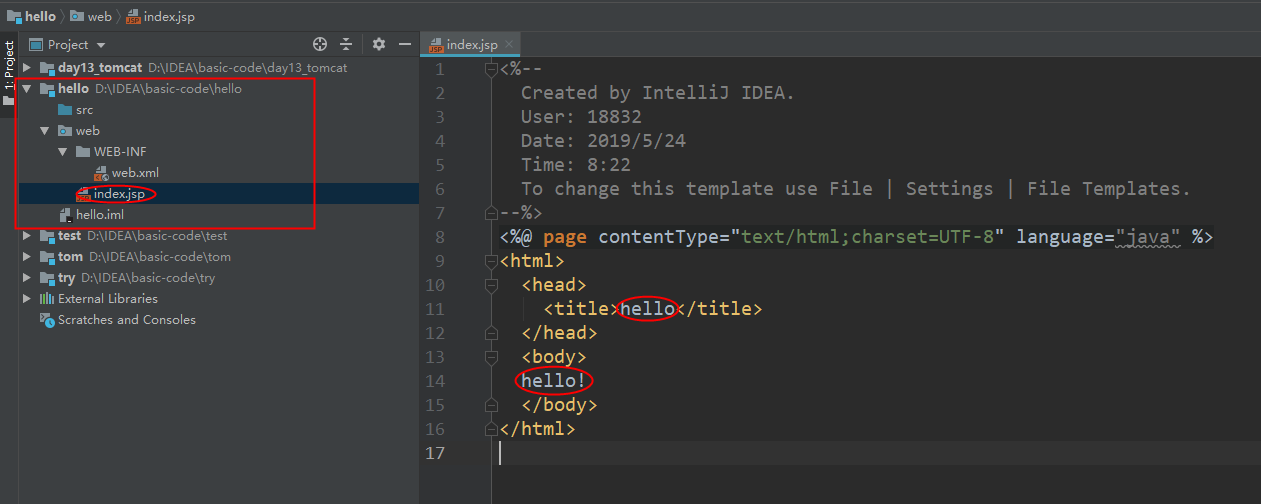Open the Project view dropdown
This screenshot has width=1261, height=504.
[68, 44]
